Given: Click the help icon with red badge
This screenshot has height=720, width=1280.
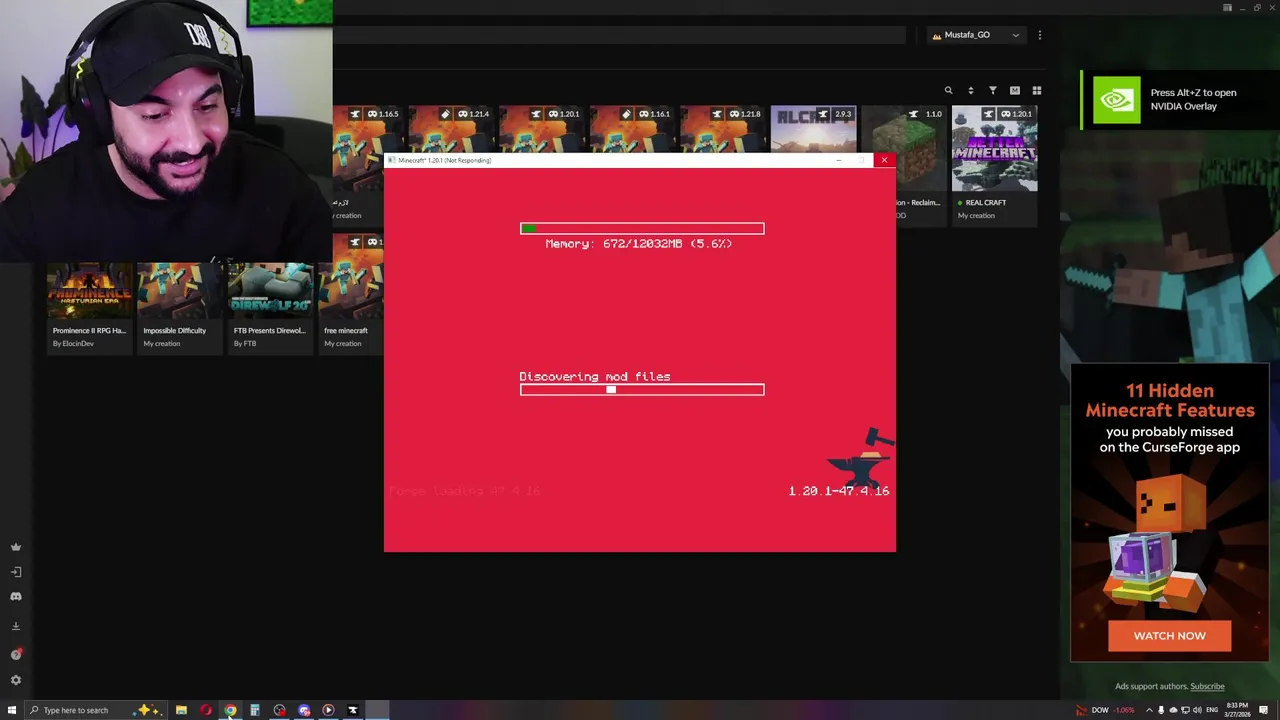Looking at the screenshot, I should coord(16,654).
